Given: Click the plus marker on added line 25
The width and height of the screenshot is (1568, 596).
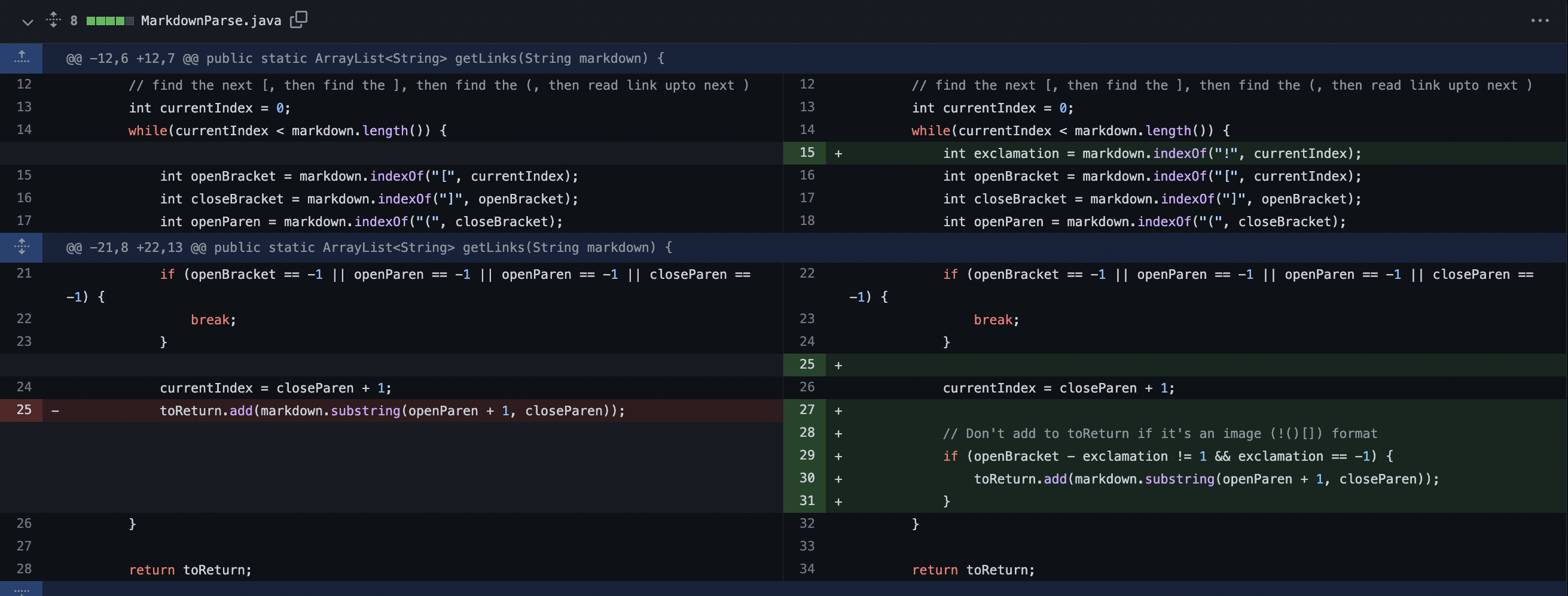Looking at the screenshot, I should pos(838,365).
